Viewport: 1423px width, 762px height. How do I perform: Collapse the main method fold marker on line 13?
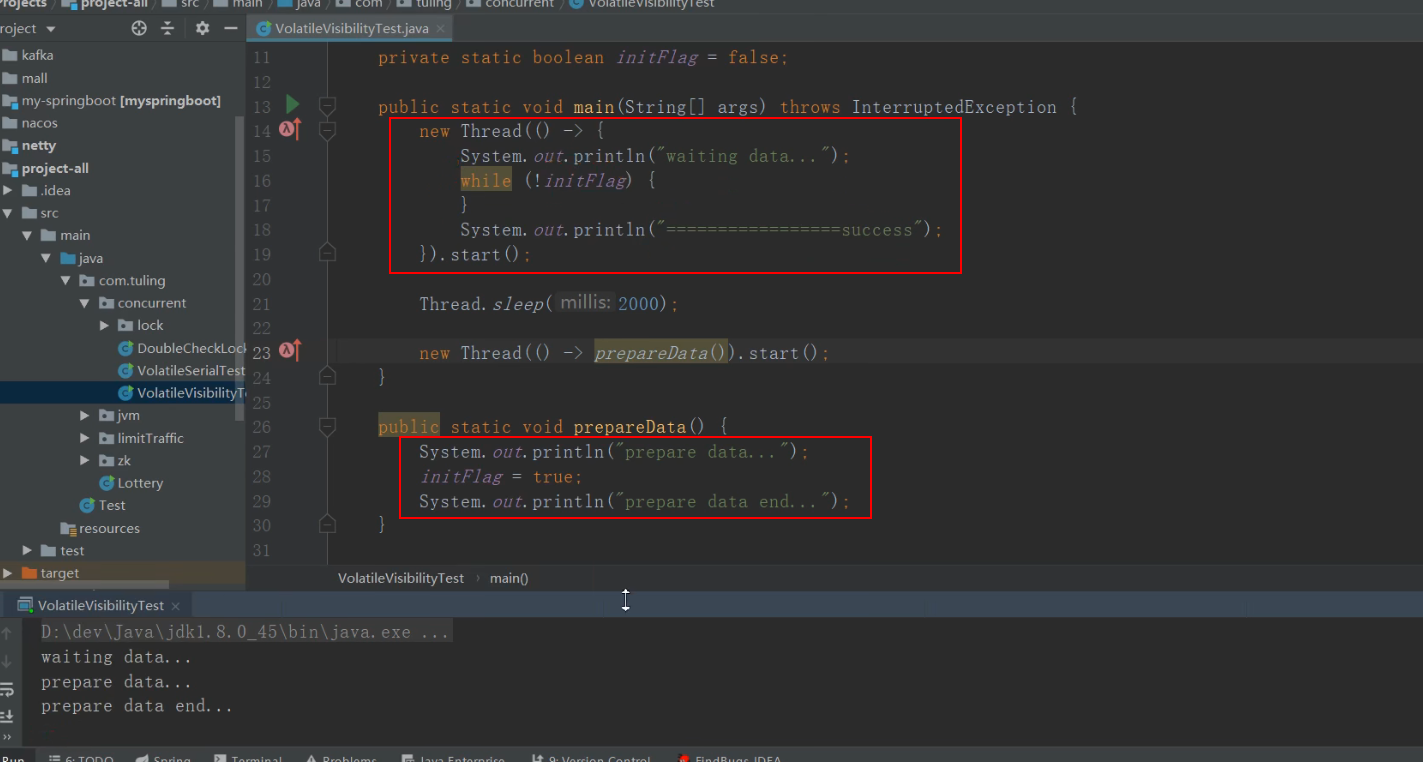327,105
